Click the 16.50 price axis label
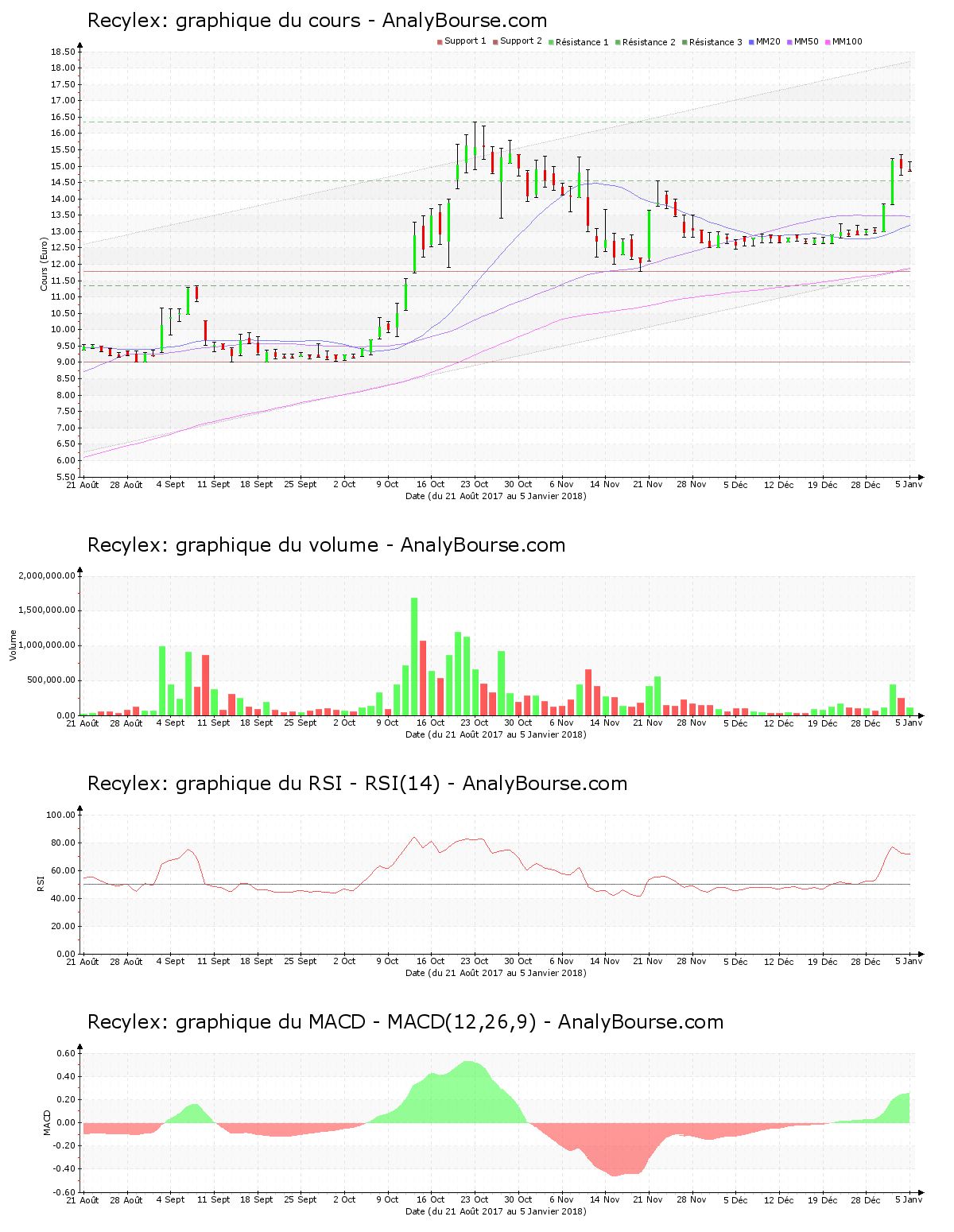The height and width of the screenshot is (1232, 954). click(63, 117)
